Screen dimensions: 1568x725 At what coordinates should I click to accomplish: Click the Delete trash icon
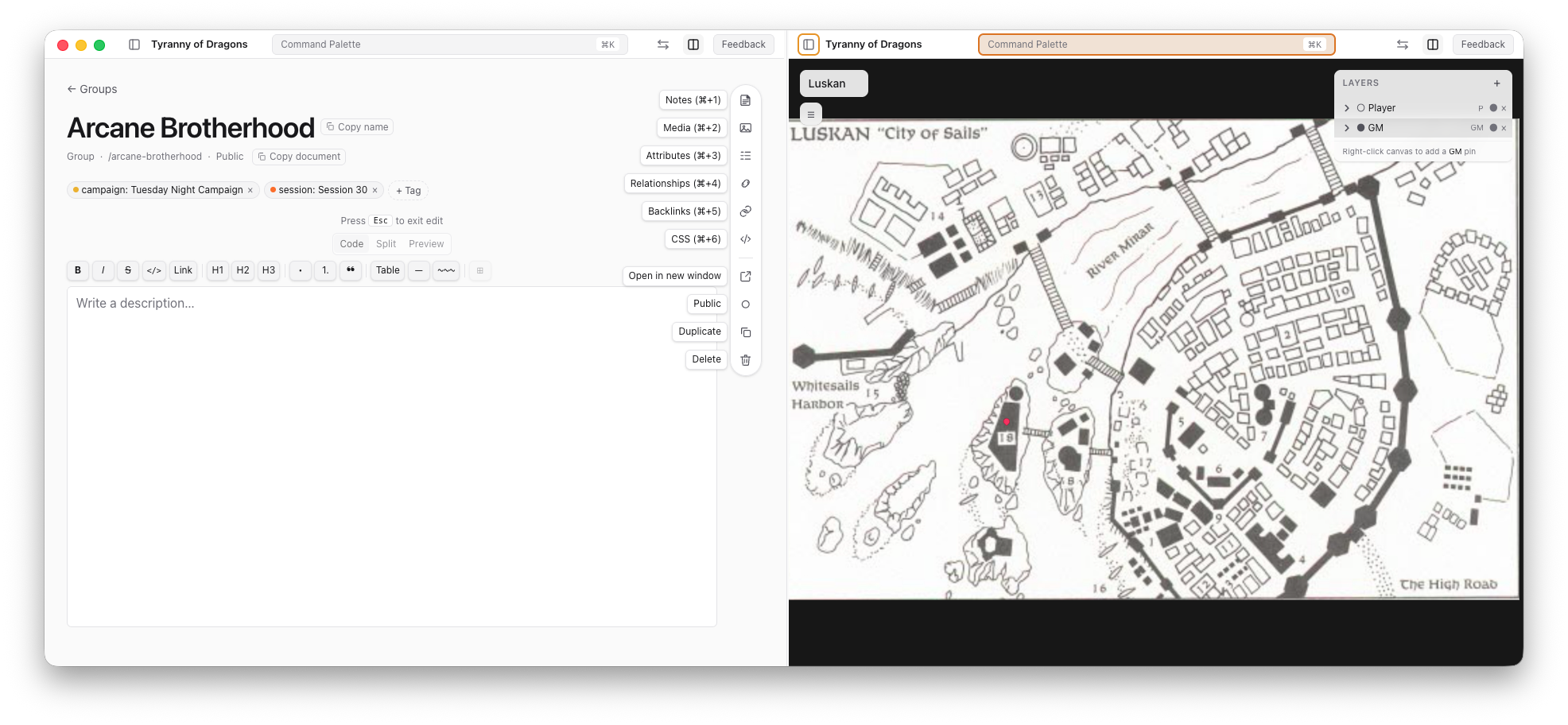click(745, 360)
